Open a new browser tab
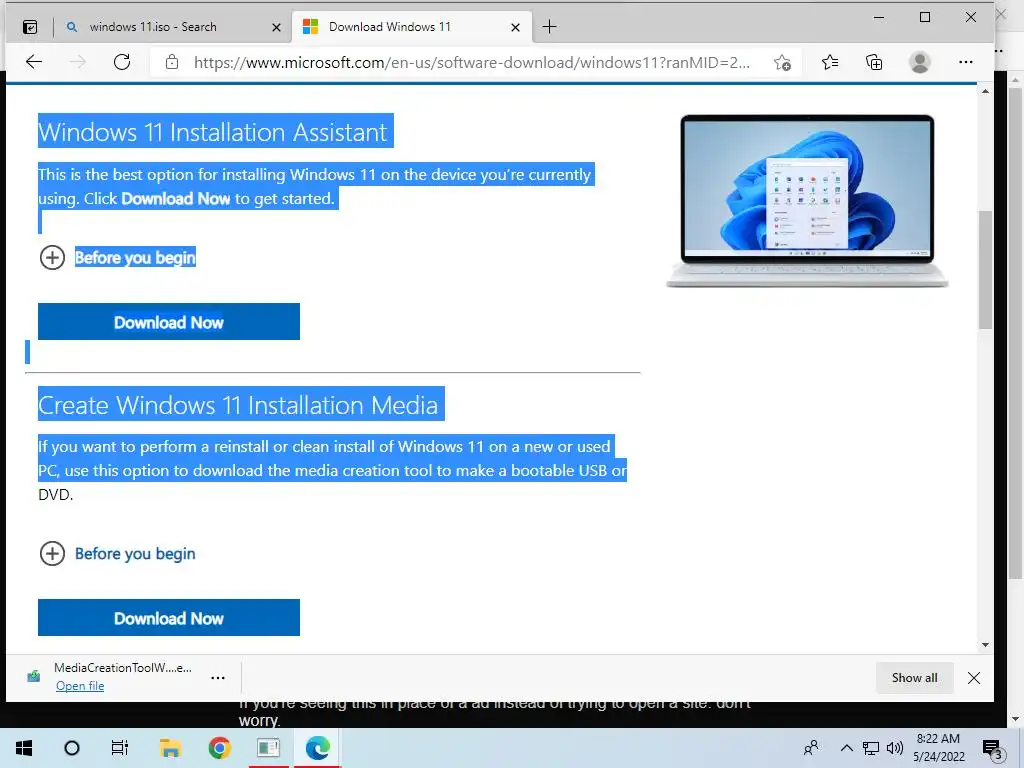The width and height of the screenshot is (1024, 768). [x=550, y=27]
